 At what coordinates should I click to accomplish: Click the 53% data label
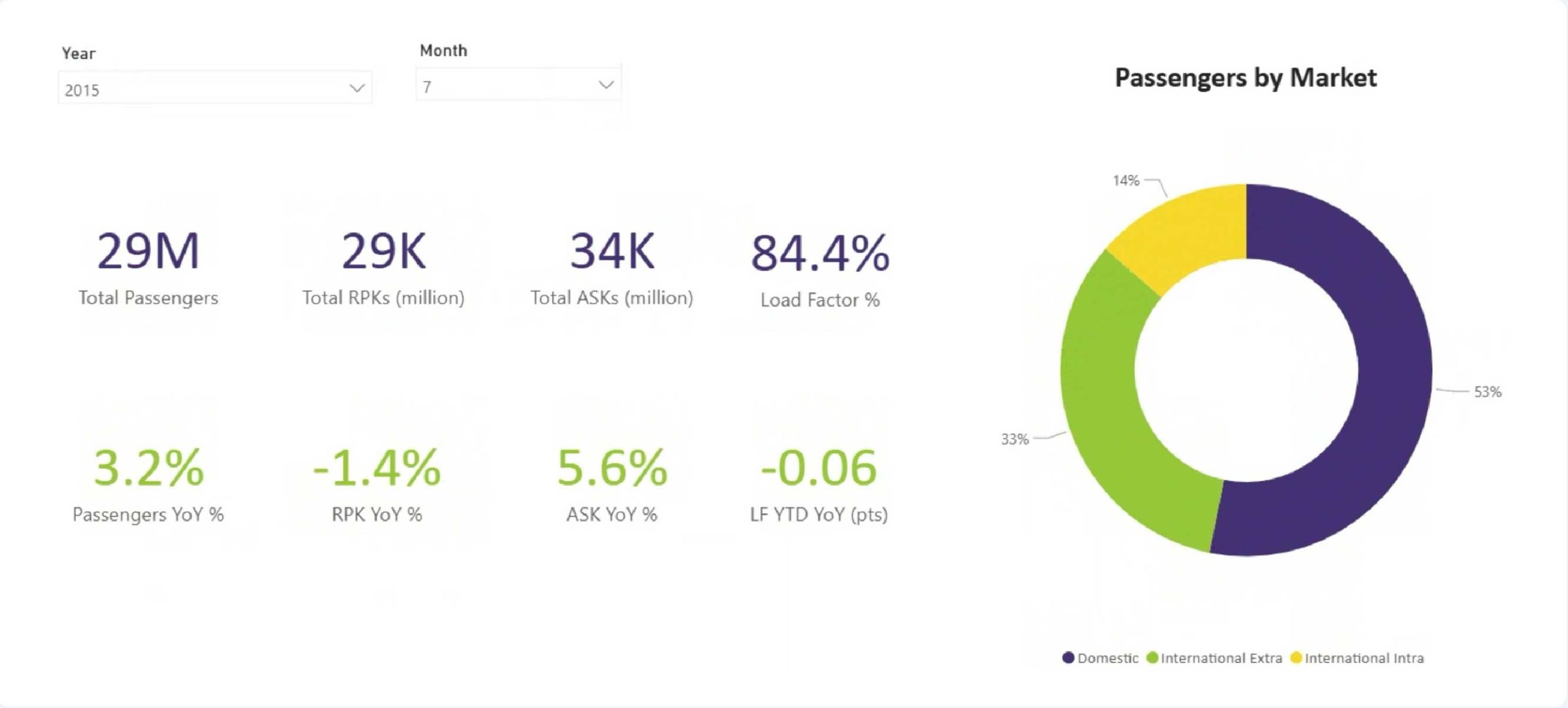tap(1487, 392)
